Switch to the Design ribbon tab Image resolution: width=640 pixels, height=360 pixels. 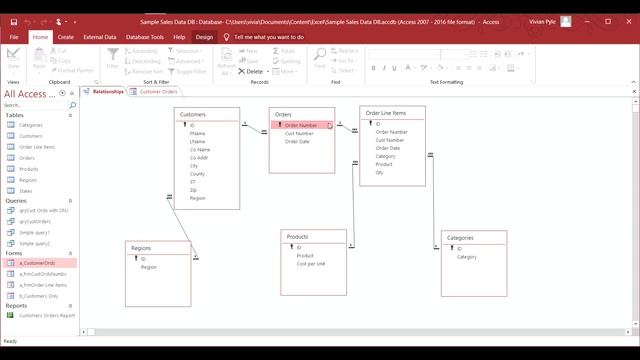204,37
